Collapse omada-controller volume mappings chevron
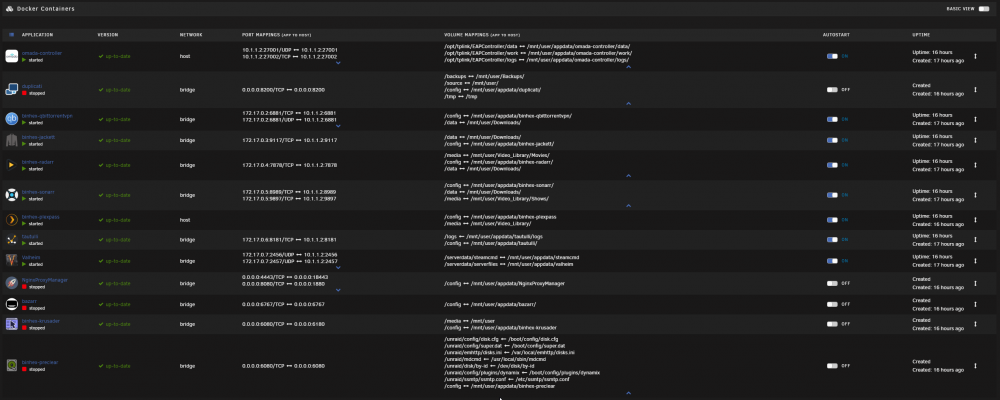The height and width of the screenshot is (400, 1000). tap(628, 66)
